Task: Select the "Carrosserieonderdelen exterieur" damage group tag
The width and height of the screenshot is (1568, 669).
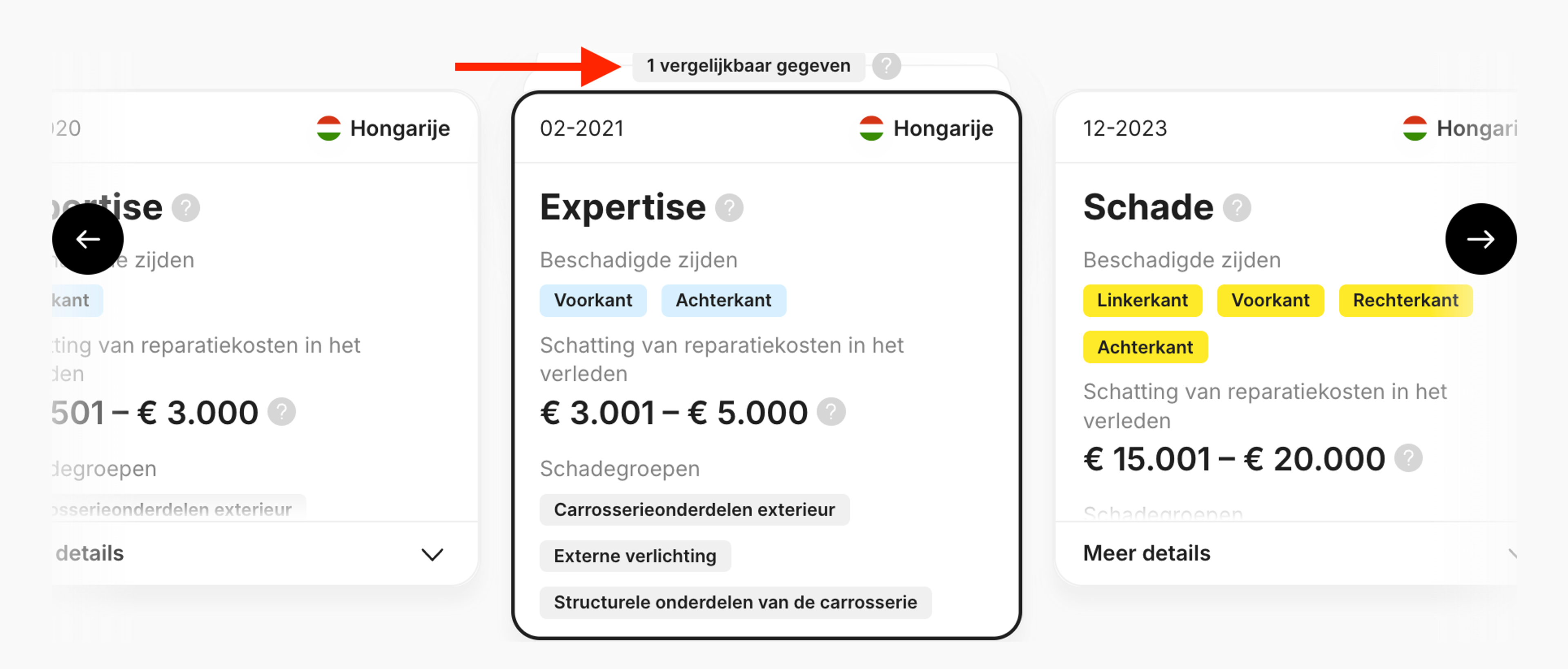Action: pos(695,510)
